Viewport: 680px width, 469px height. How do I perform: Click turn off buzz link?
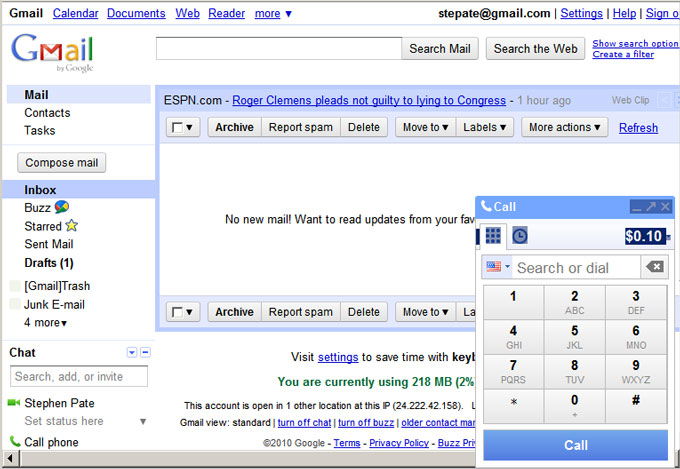[366, 423]
